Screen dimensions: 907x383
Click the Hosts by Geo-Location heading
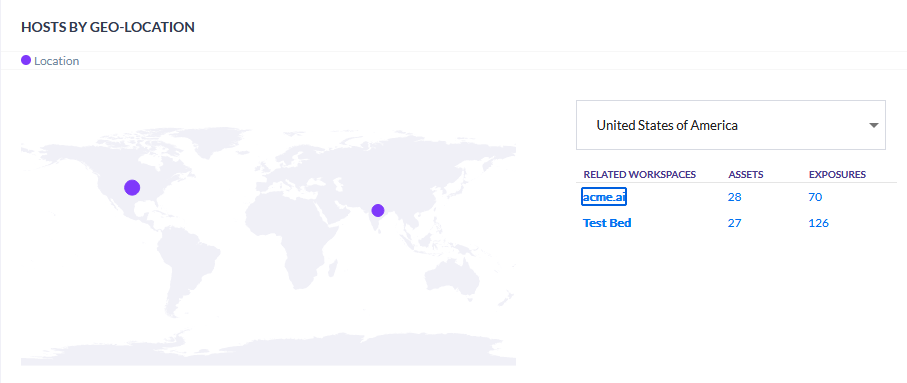108,27
